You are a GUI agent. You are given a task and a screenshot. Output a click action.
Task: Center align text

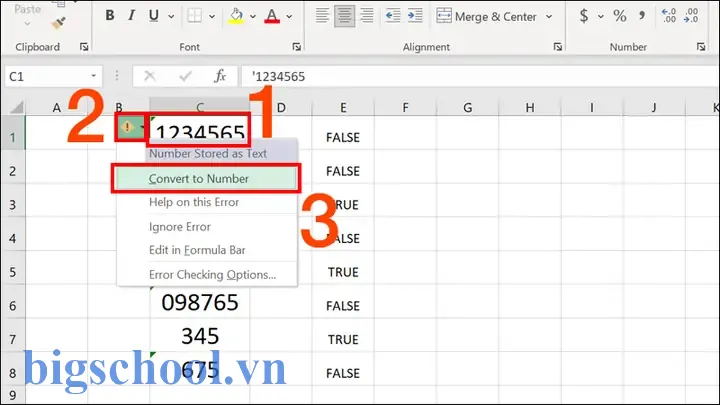click(344, 16)
